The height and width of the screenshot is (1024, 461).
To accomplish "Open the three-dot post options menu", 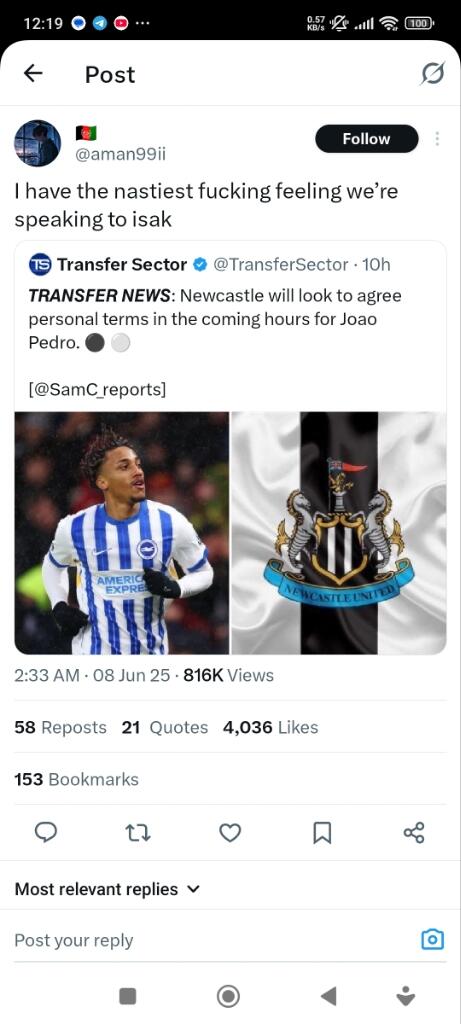I will pyautogui.click(x=437, y=138).
